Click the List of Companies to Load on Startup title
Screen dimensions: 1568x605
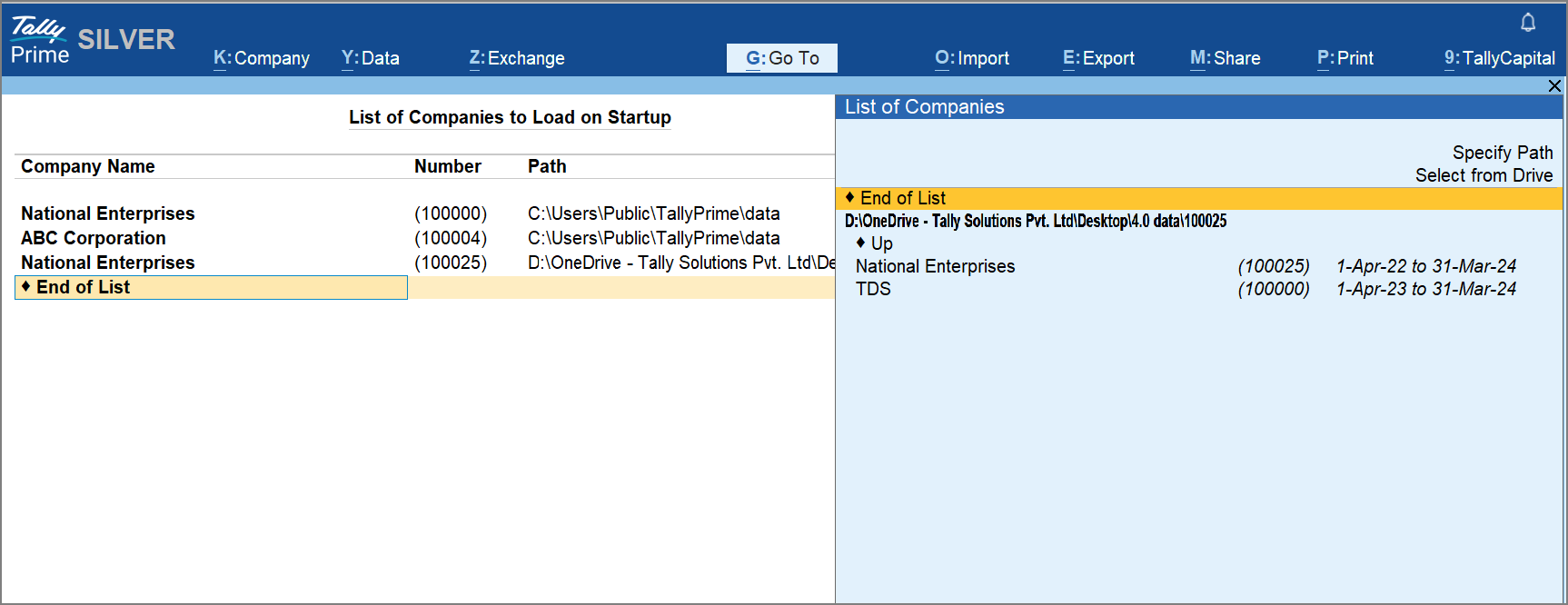(510, 117)
